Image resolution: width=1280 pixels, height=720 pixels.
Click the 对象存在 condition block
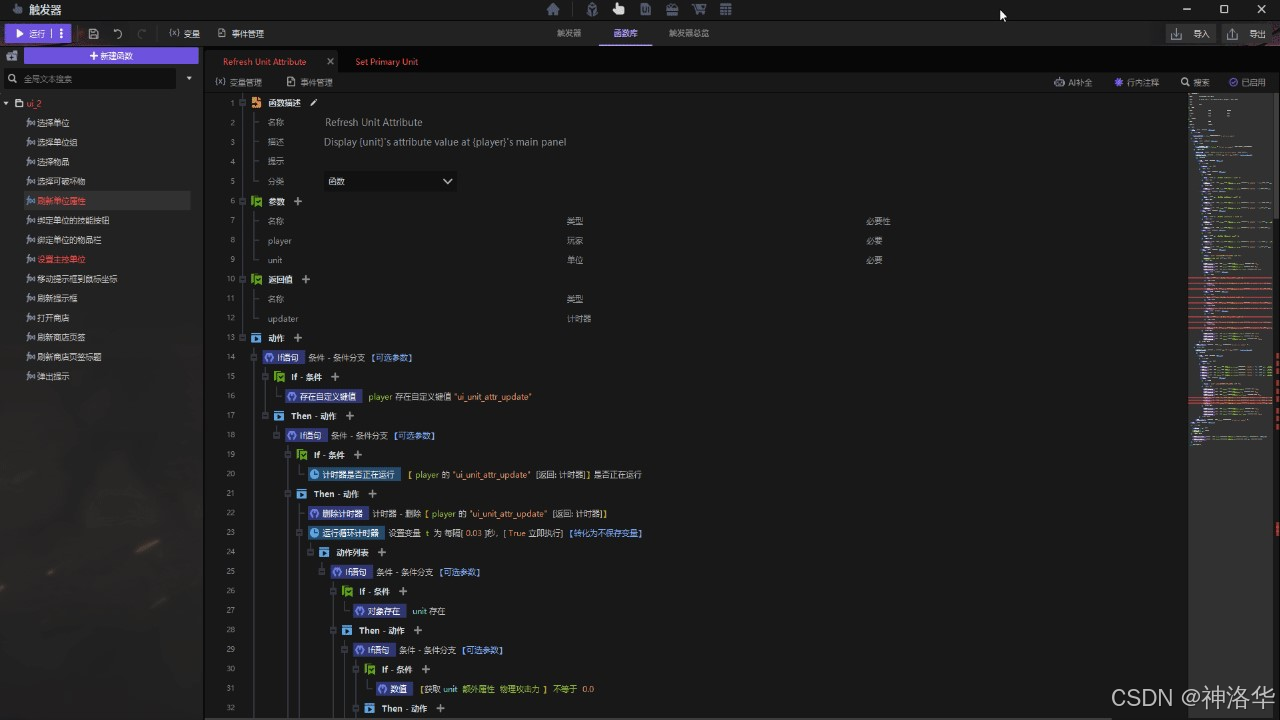click(x=379, y=611)
